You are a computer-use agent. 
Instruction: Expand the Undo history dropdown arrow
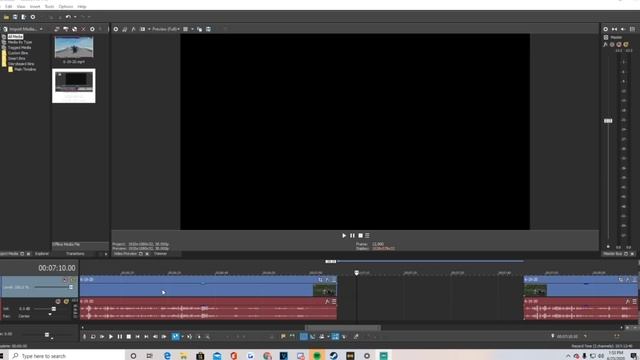click(75, 17)
